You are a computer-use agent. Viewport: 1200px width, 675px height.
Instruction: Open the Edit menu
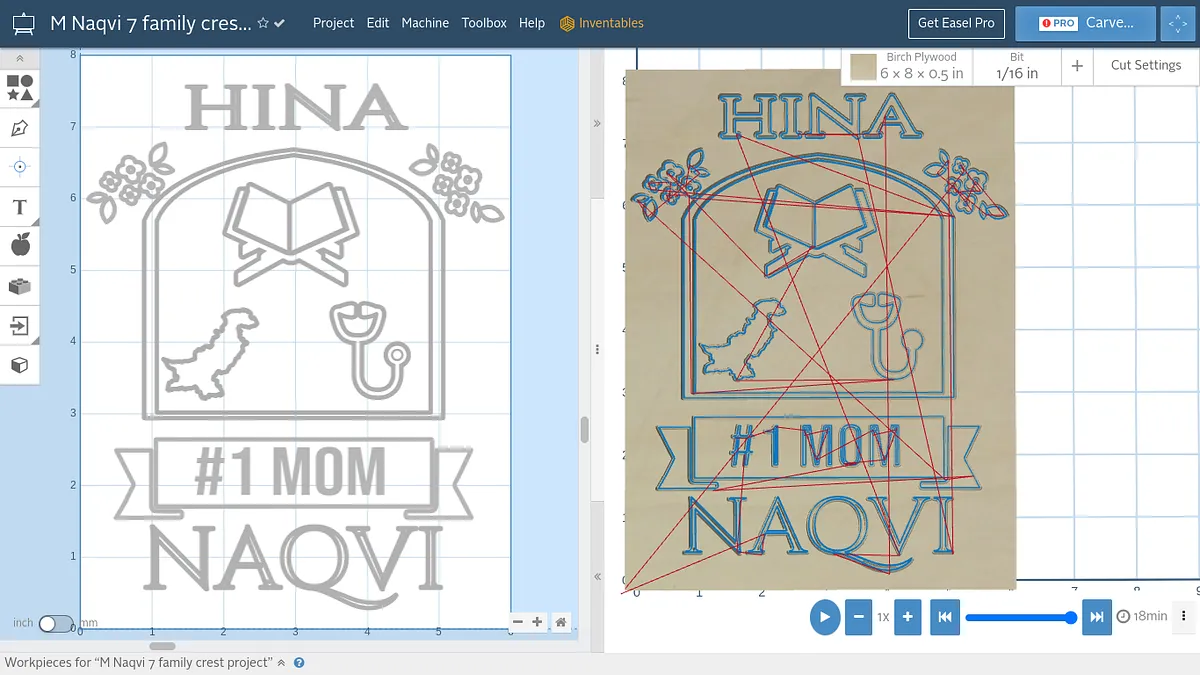coord(378,23)
